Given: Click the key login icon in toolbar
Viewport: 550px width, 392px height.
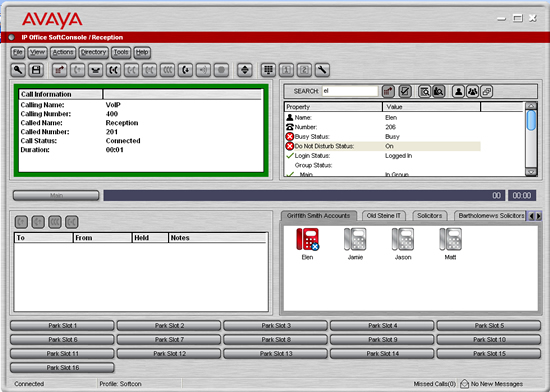Looking at the screenshot, I should pos(18,70).
